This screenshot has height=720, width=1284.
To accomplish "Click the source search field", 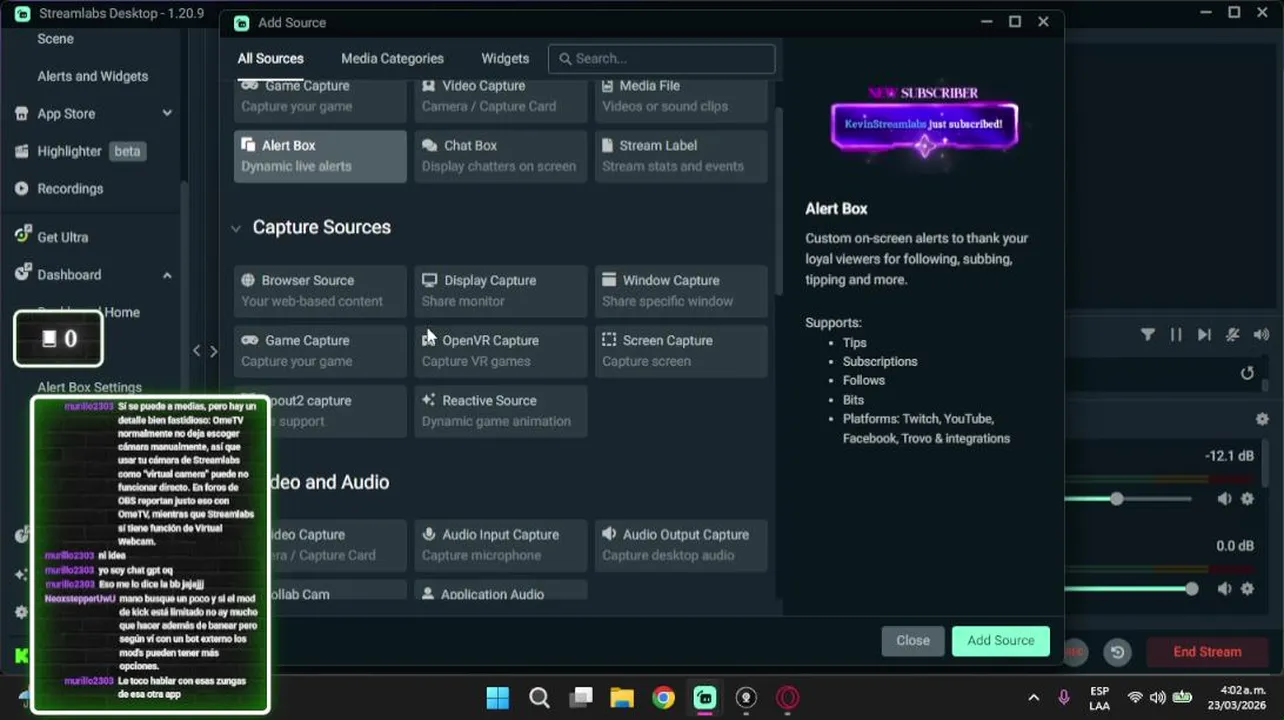I will pyautogui.click(x=662, y=58).
